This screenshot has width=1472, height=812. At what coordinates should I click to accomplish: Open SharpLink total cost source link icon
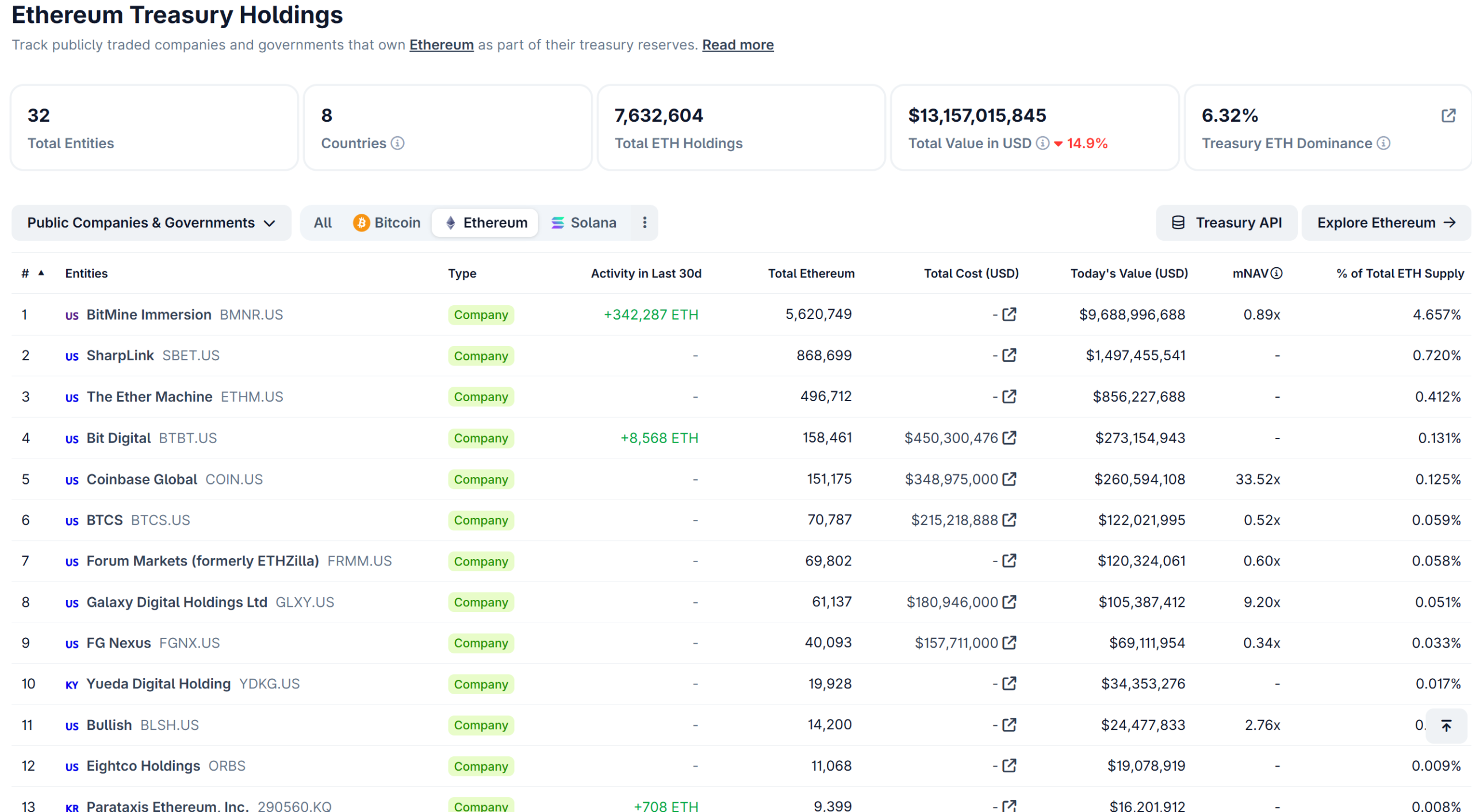[1009, 355]
